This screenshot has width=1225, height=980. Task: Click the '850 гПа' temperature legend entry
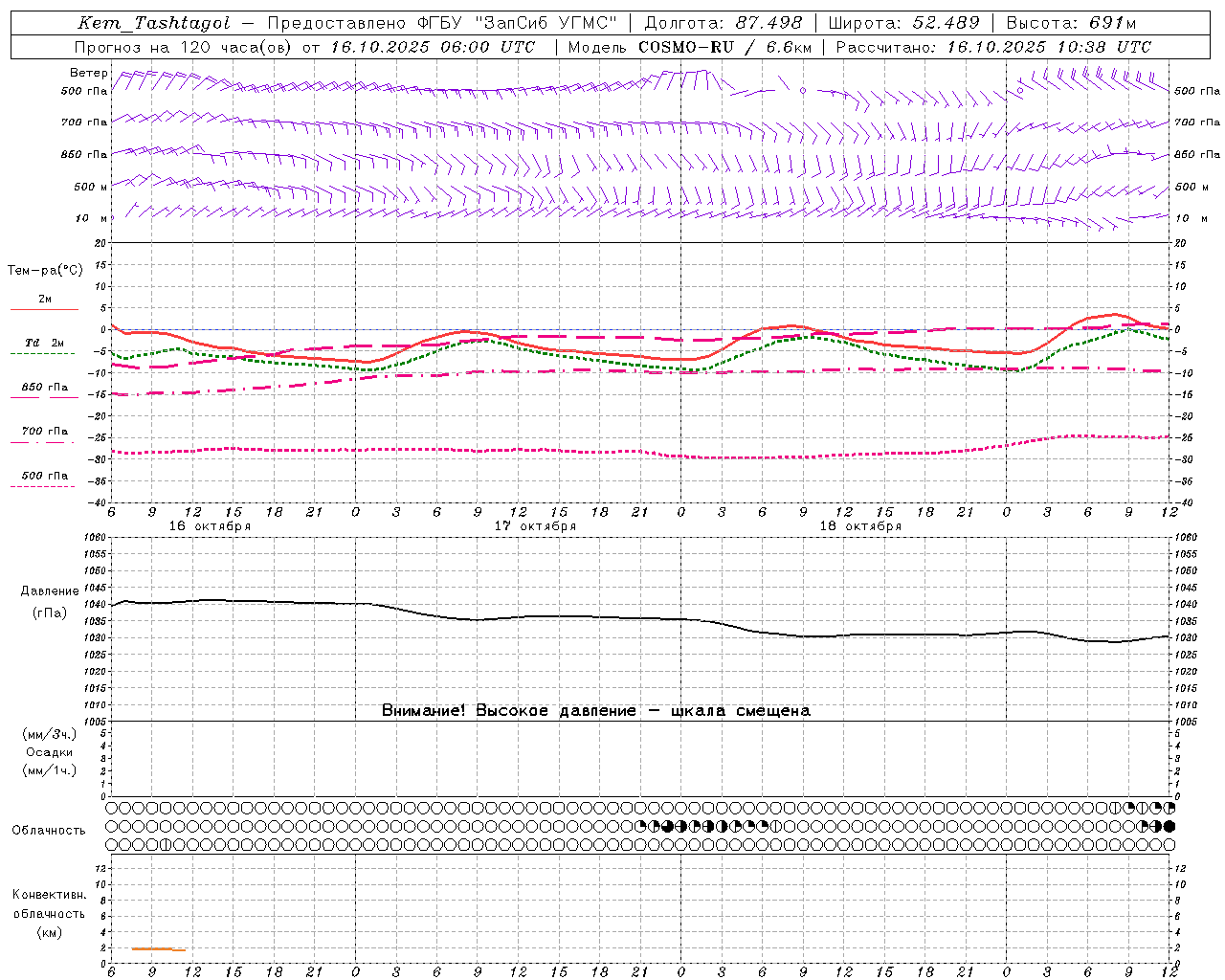pyautogui.click(x=45, y=388)
